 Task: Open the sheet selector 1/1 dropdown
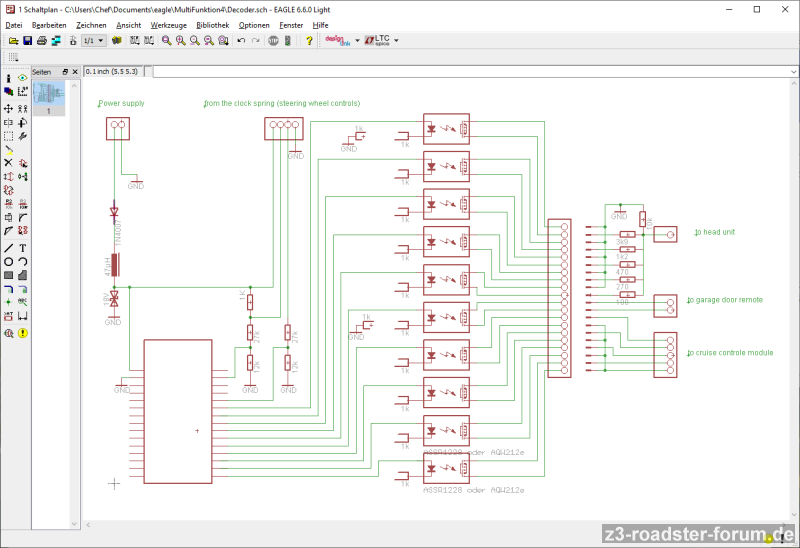(x=93, y=41)
